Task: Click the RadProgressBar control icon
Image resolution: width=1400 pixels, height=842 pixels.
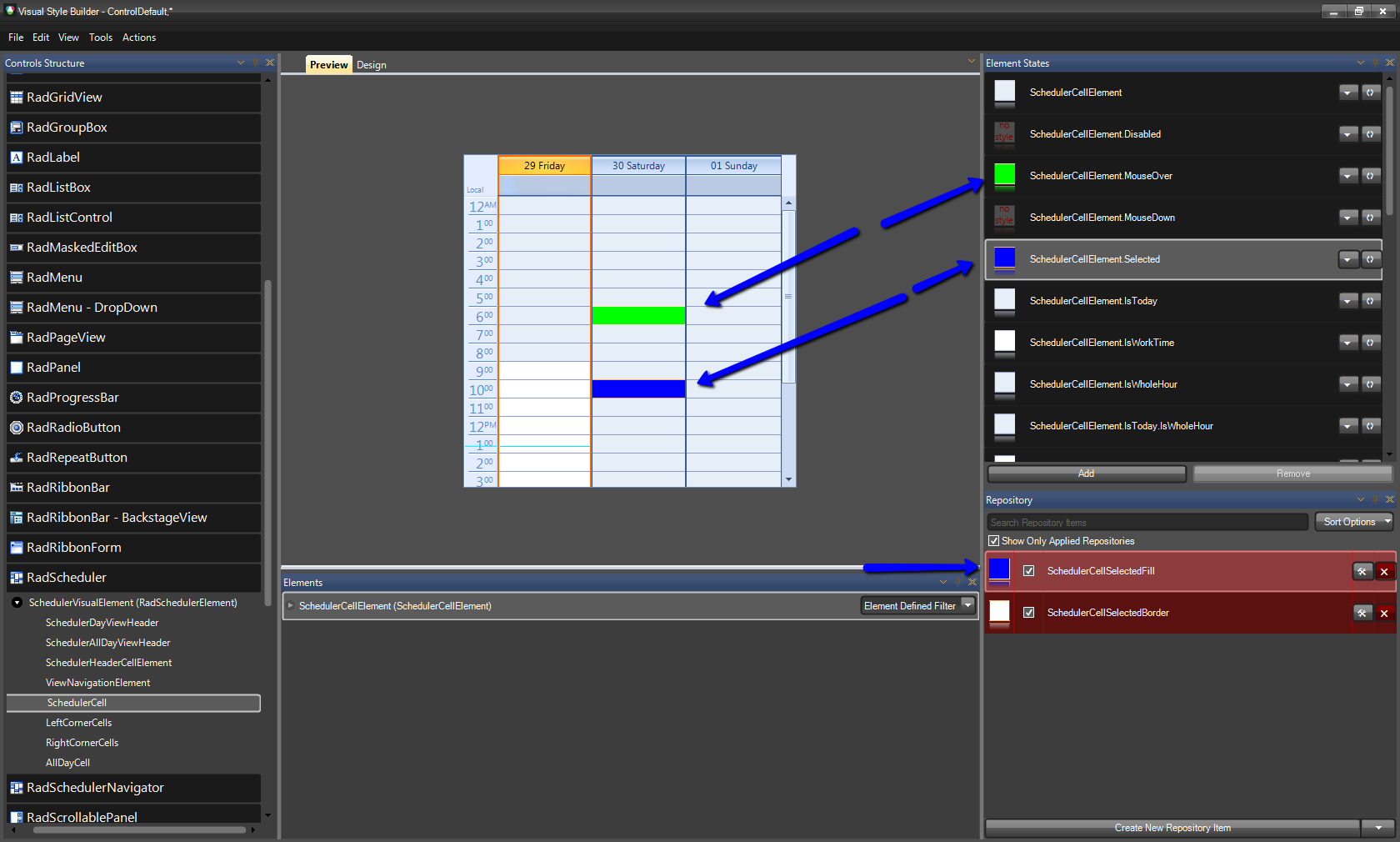Action: [x=16, y=398]
